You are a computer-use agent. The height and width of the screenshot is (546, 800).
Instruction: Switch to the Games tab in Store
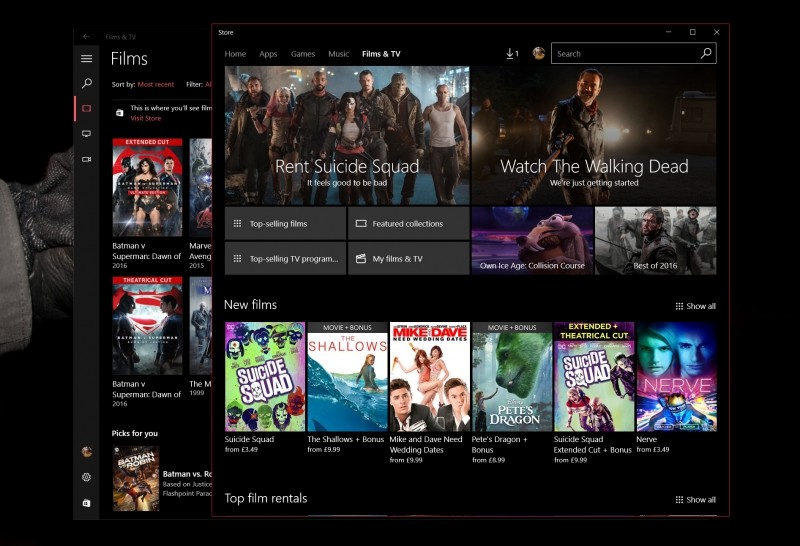[x=302, y=54]
